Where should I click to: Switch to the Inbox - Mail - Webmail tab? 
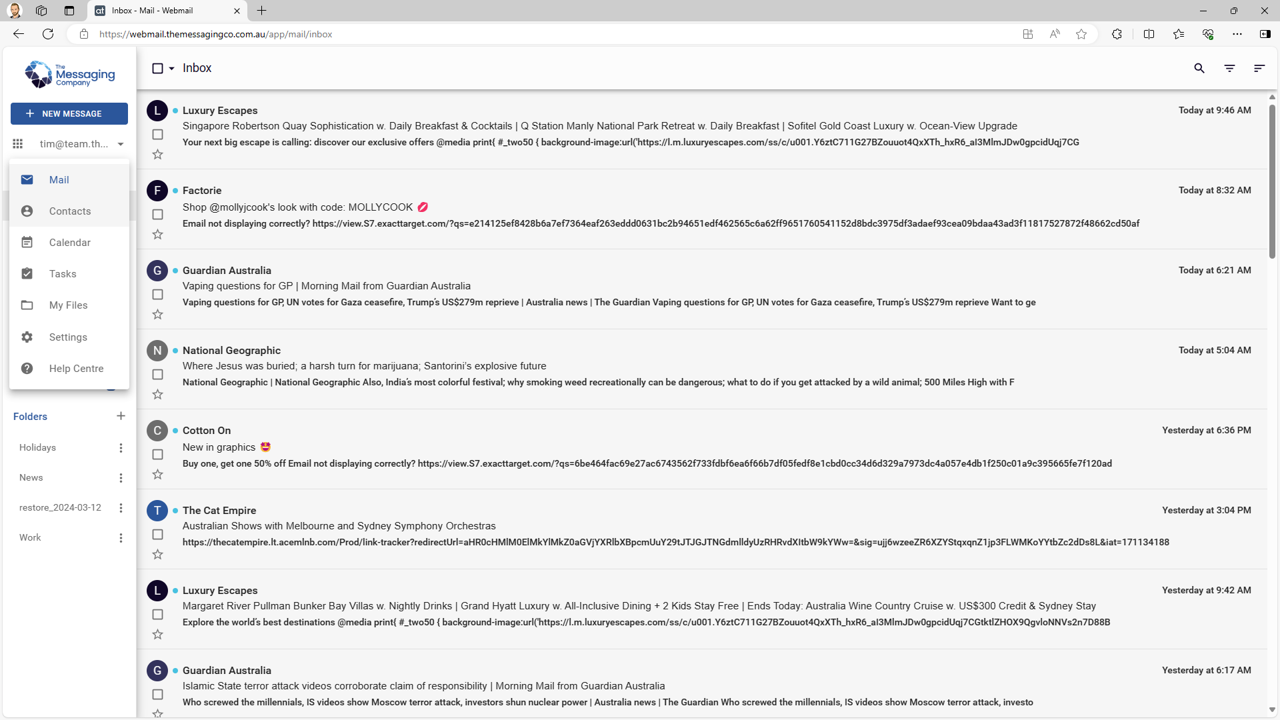click(167, 11)
